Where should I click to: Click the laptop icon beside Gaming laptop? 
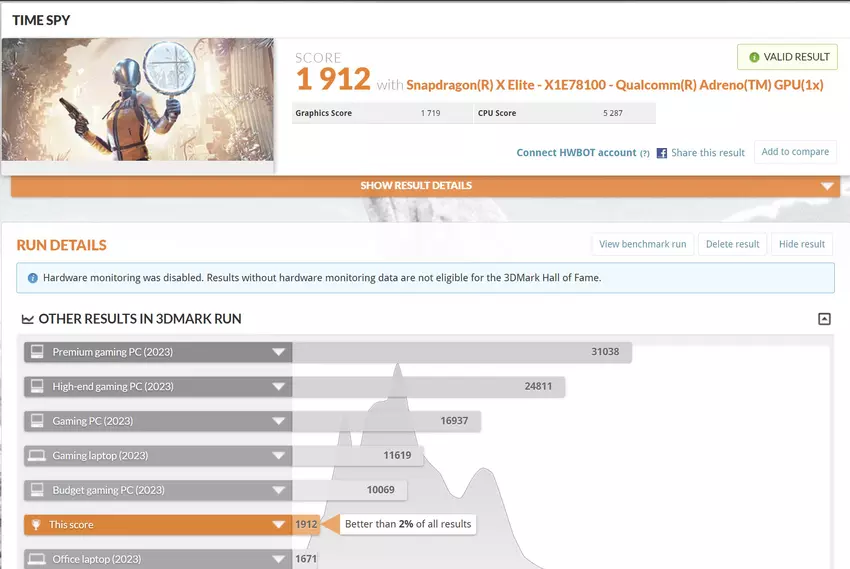coord(37,455)
